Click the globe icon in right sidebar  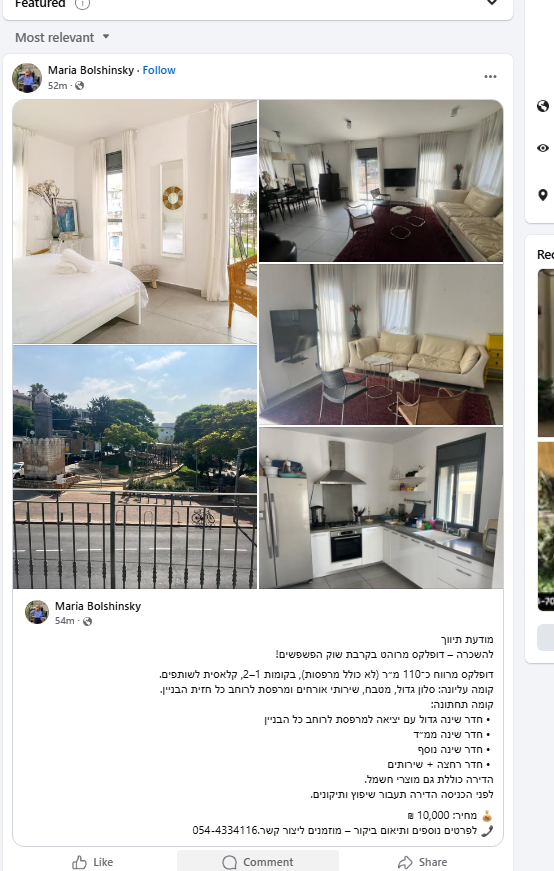(x=543, y=106)
